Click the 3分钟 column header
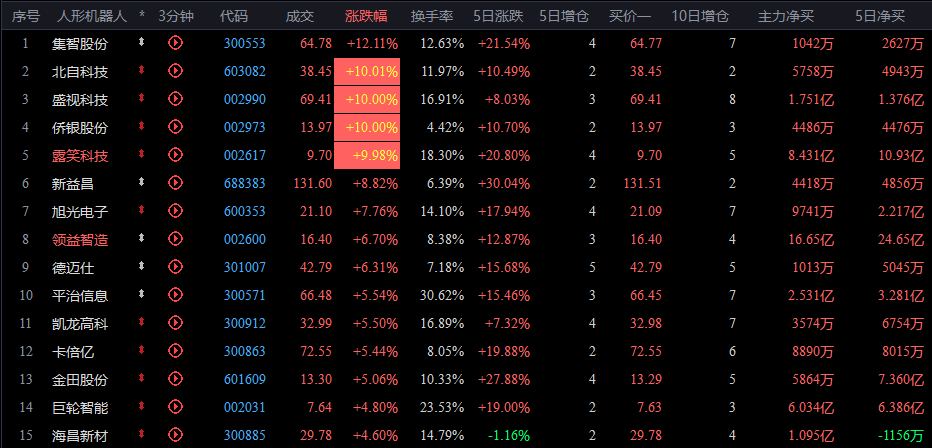The image size is (932, 448). (x=176, y=16)
